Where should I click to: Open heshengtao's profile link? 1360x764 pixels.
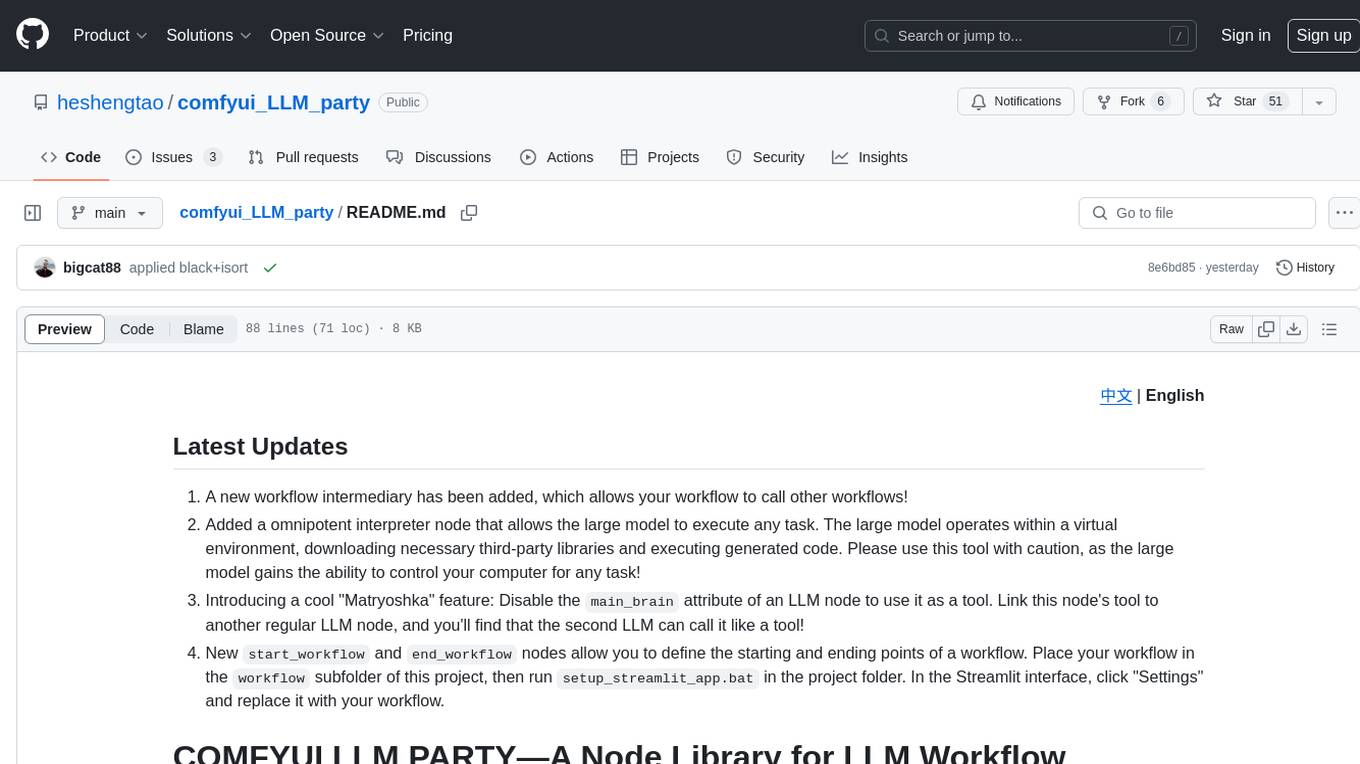pos(110,102)
